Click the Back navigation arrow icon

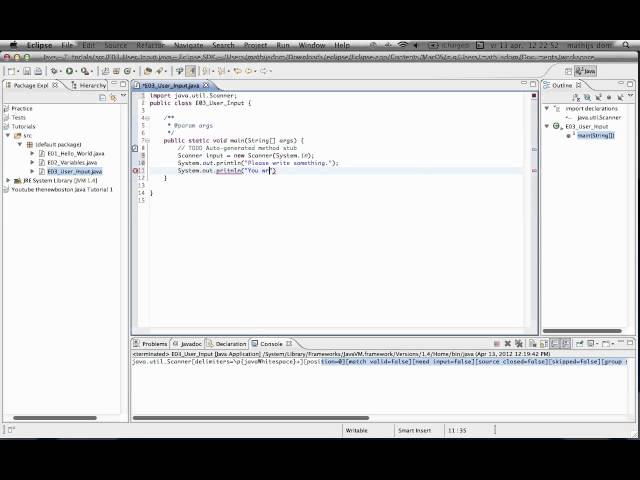[x=249, y=71]
